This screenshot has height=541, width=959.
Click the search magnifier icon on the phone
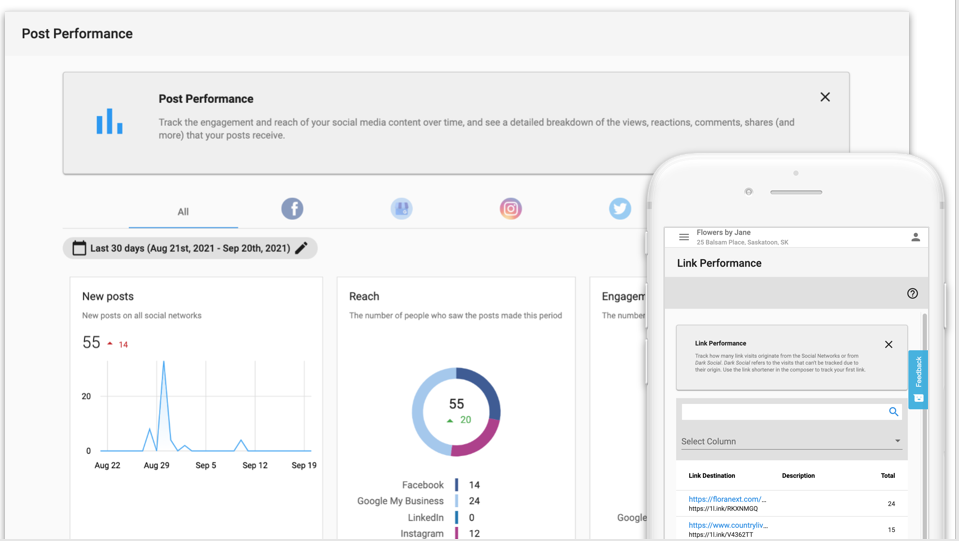pyautogui.click(x=894, y=412)
